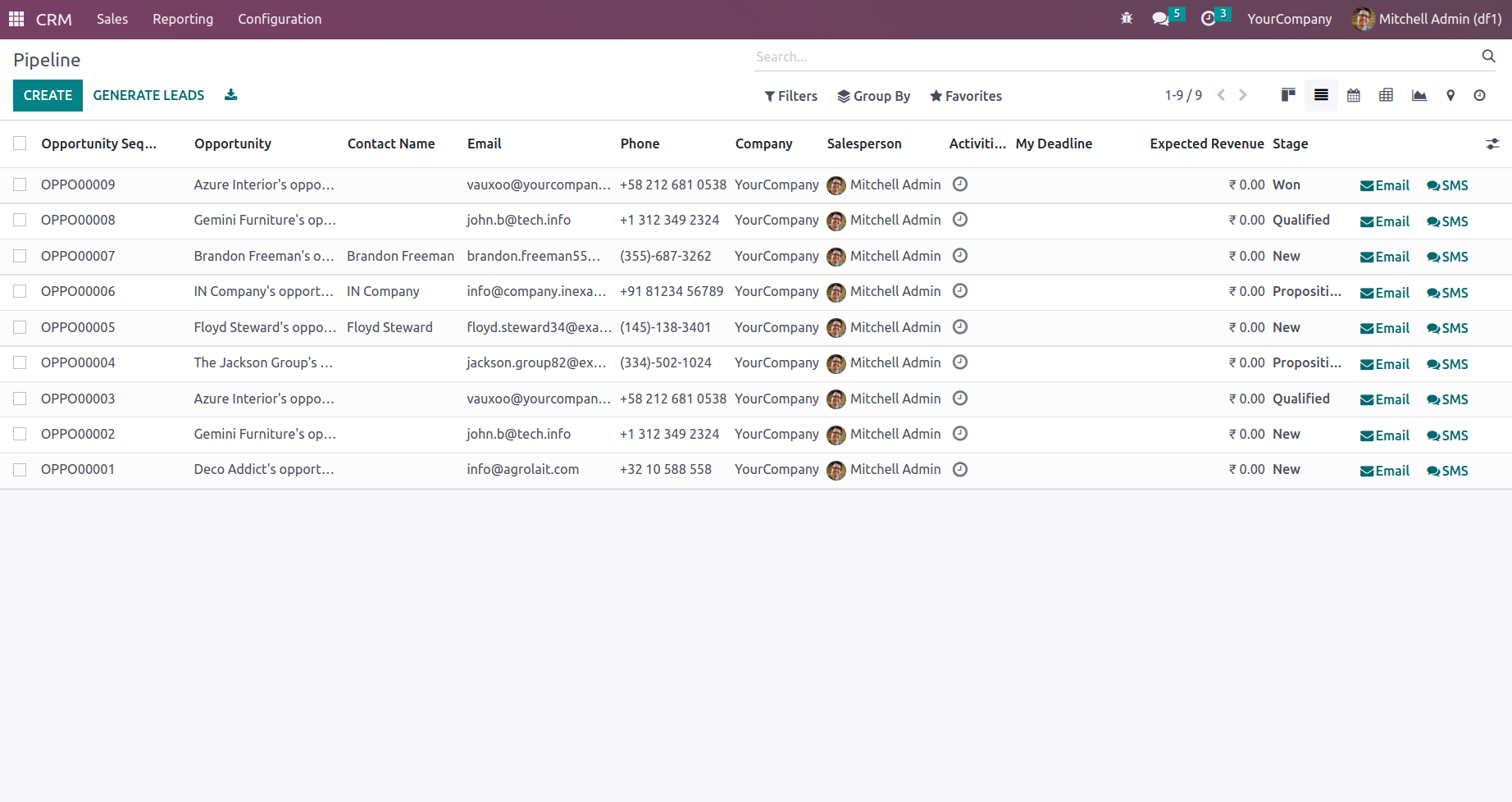Viewport: 1512px width, 802px height.
Task: Open the Brandon Freeman's opportunity record
Action: point(264,256)
